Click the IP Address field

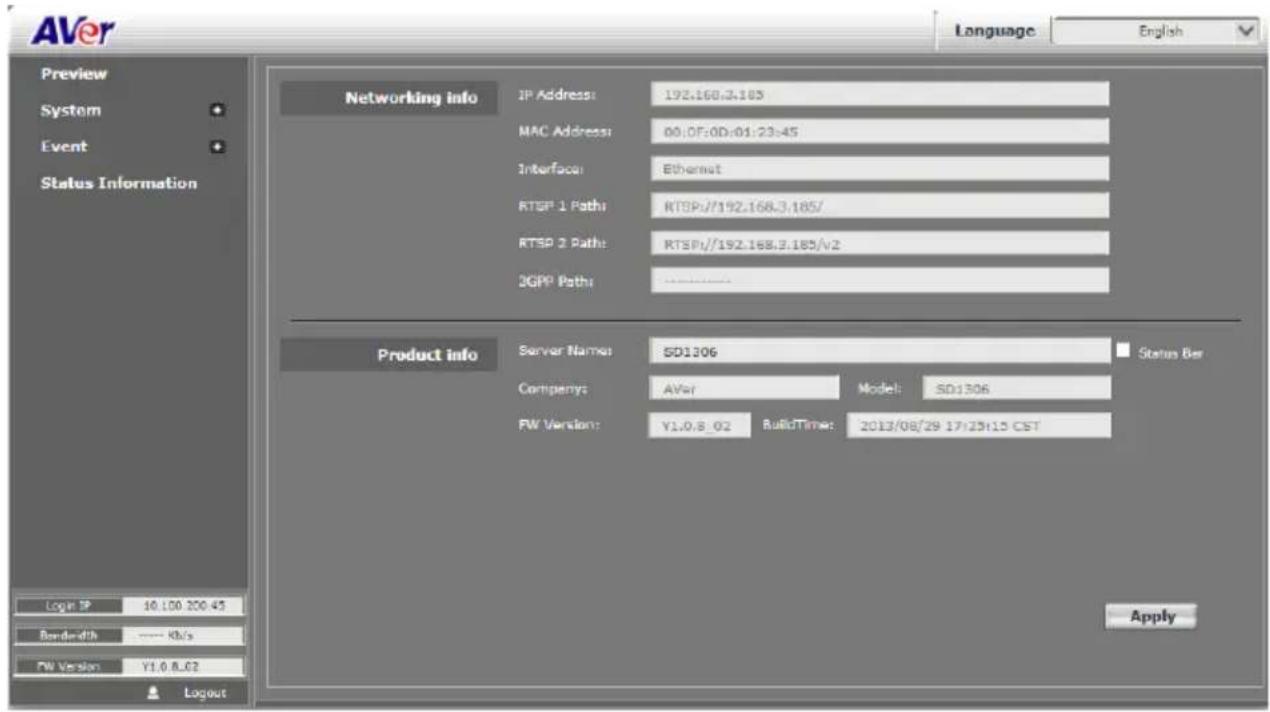(880, 94)
